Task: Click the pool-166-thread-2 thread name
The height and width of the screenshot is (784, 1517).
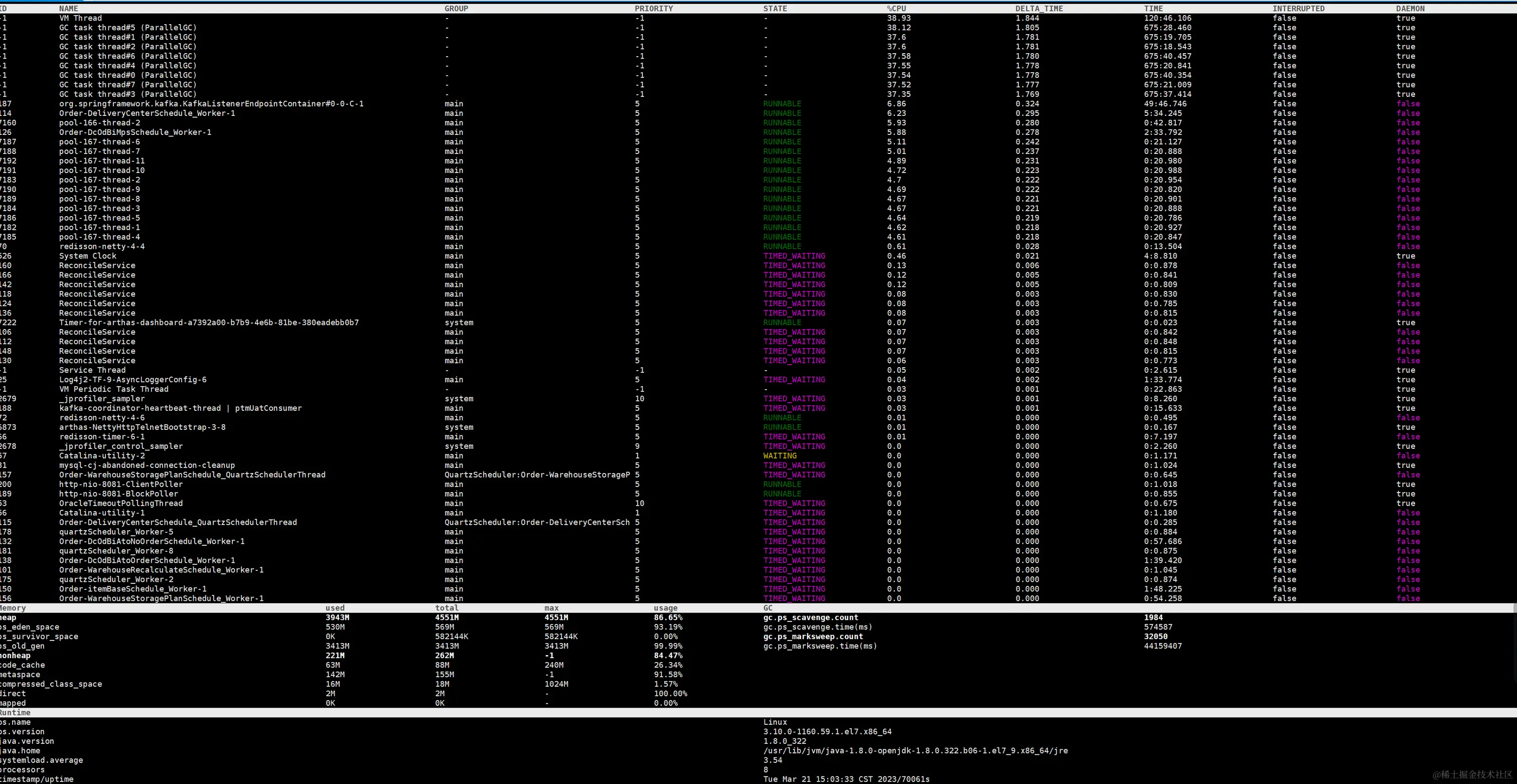Action: 99,122
